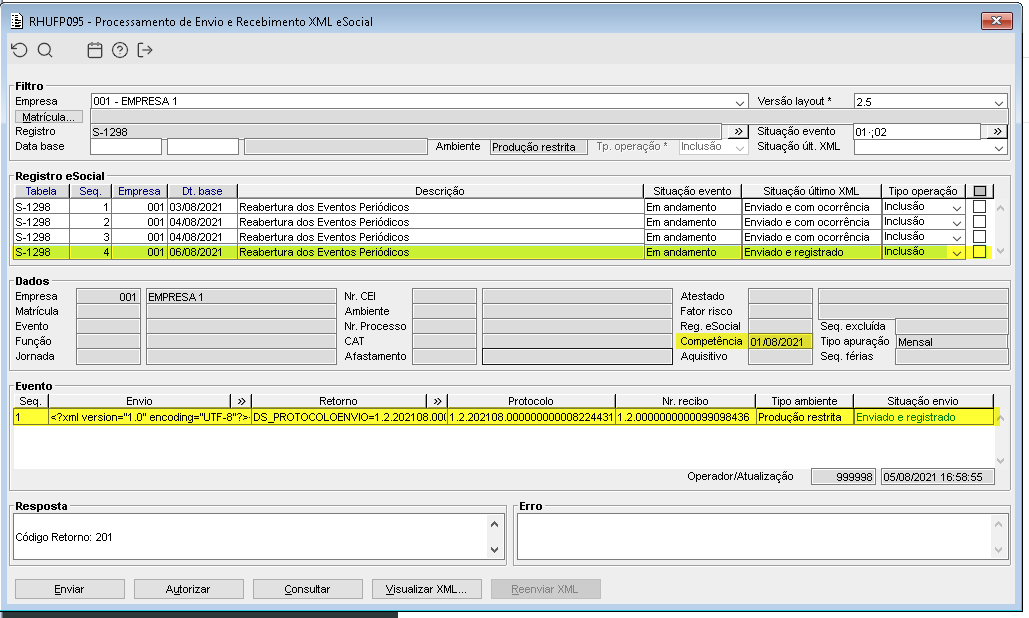The width and height of the screenshot is (1029, 618).
Task: Click the Registro field showing S-1298
Action: 406,132
